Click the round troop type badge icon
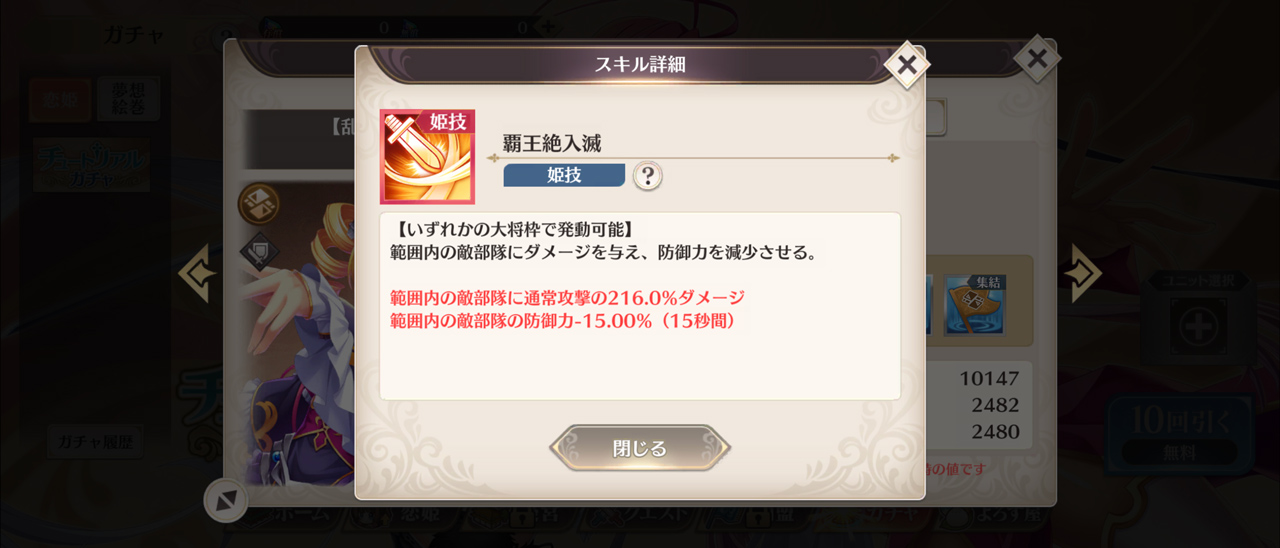 tap(259, 204)
